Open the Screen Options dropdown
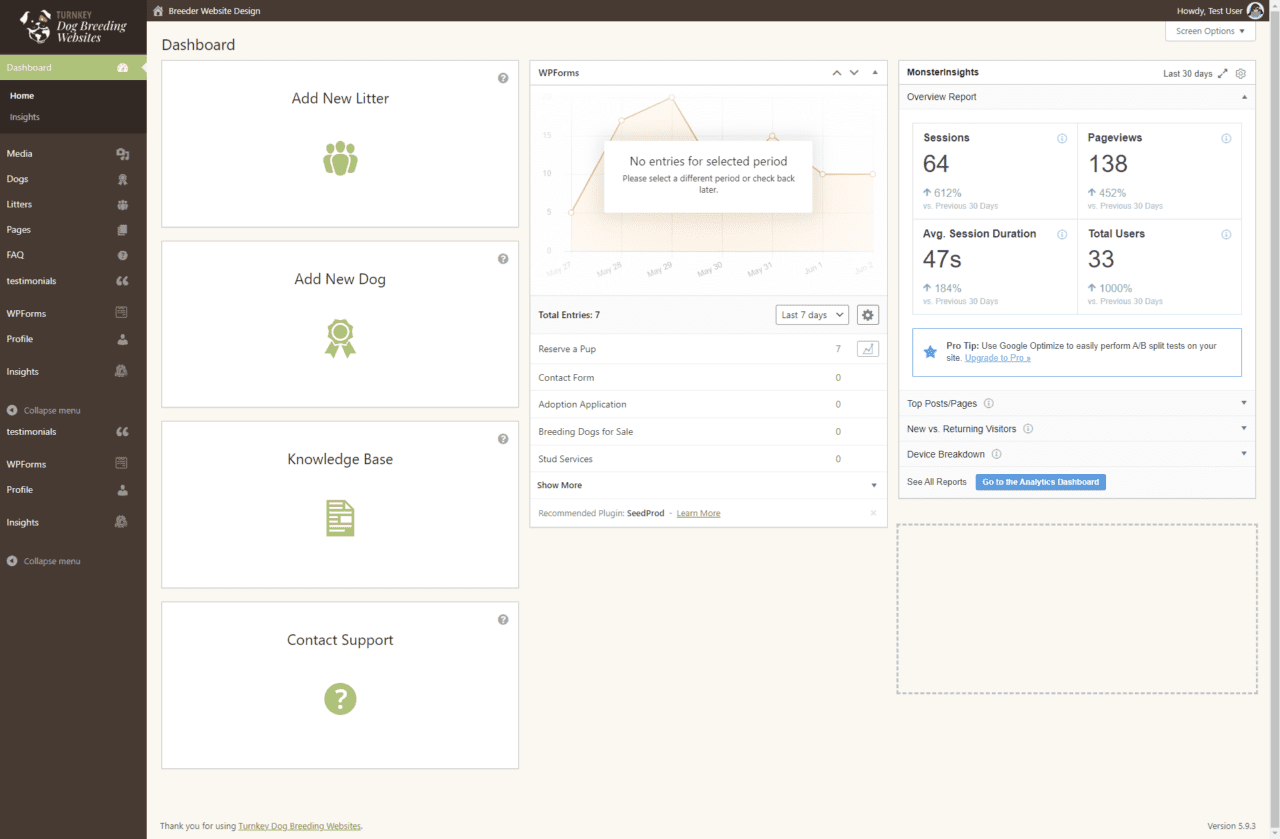 pyautogui.click(x=1210, y=31)
